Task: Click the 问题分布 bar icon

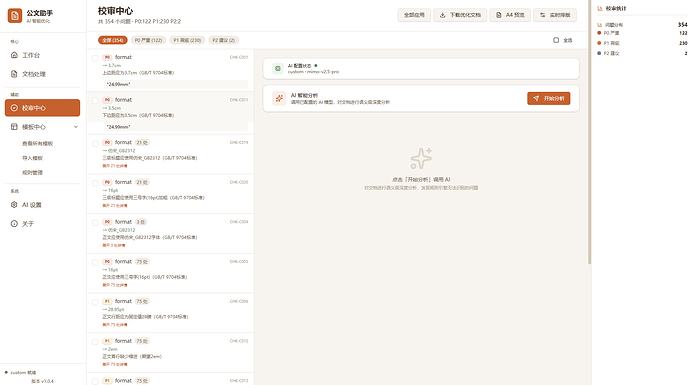Action: click(599, 25)
